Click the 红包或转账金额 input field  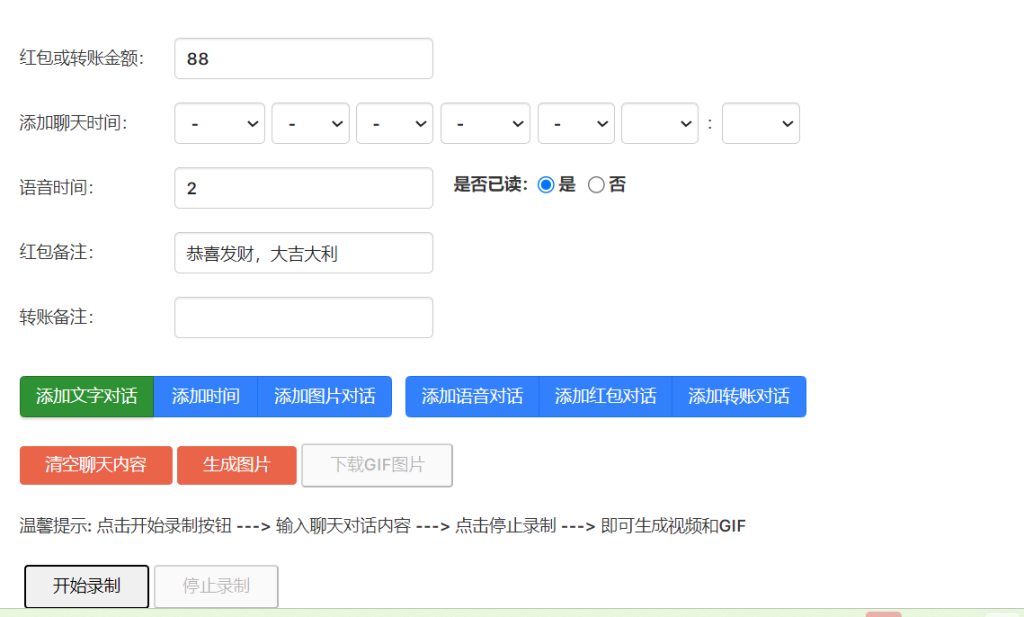point(303,58)
